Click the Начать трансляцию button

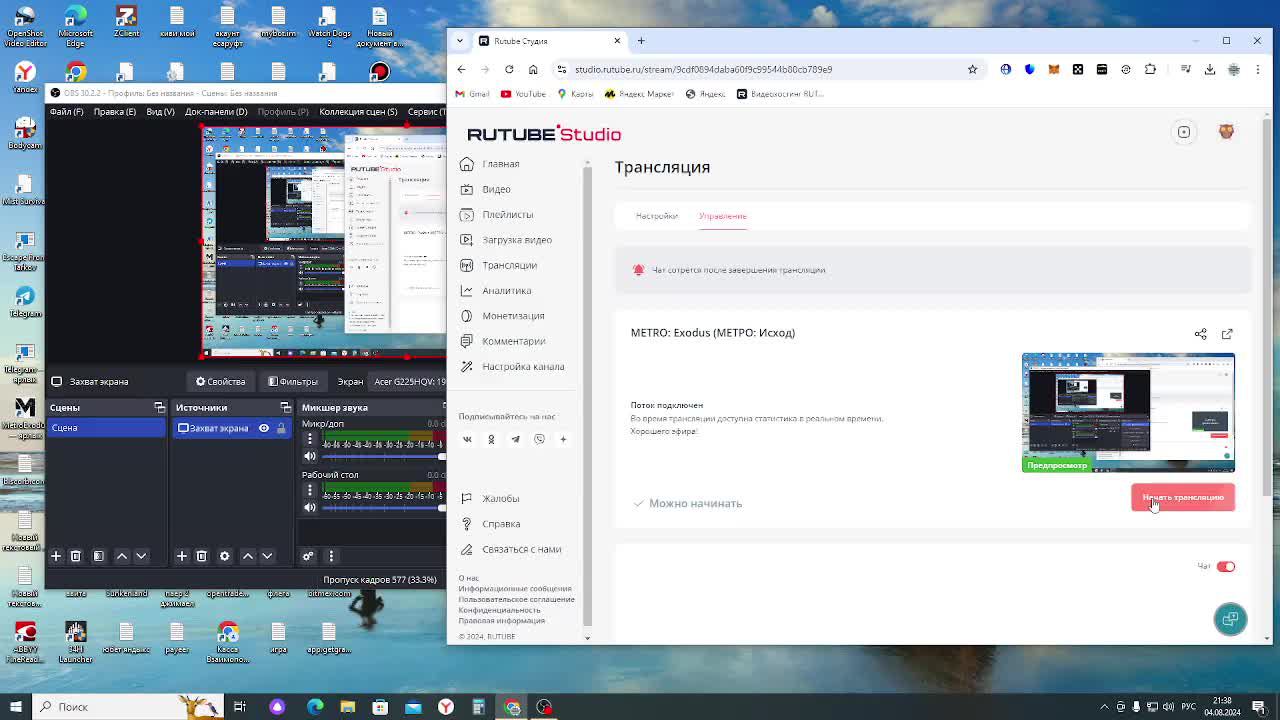click(x=1183, y=497)
